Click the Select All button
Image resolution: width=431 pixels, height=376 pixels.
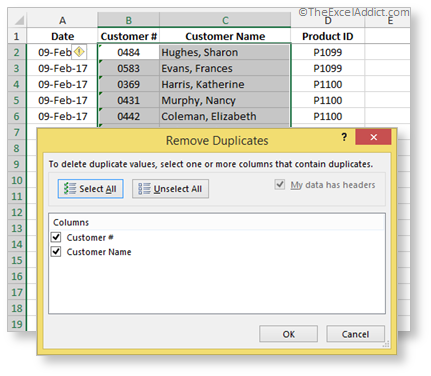tap(90, 189)
